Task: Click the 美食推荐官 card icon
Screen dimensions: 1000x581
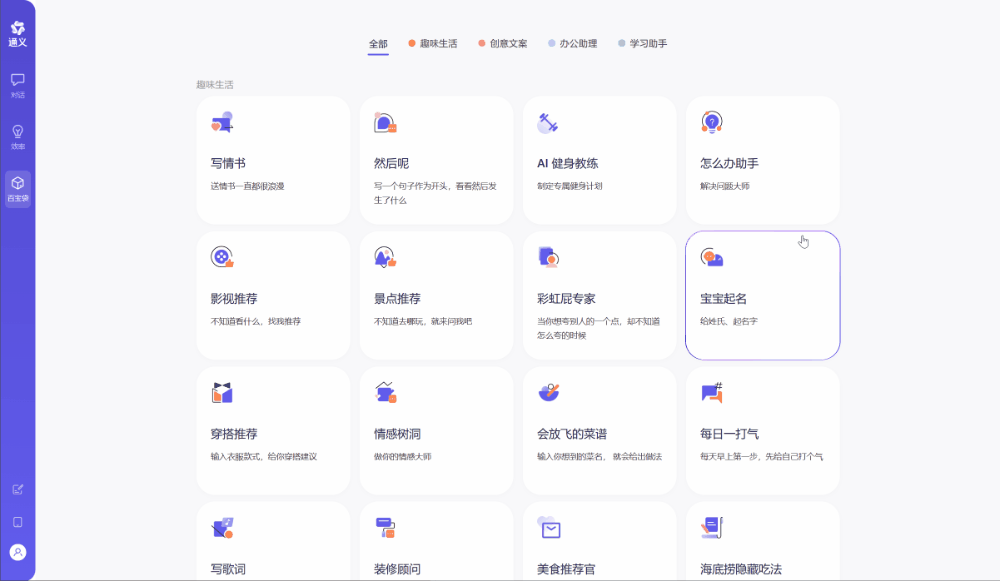Action: click(x=548, y=527)
